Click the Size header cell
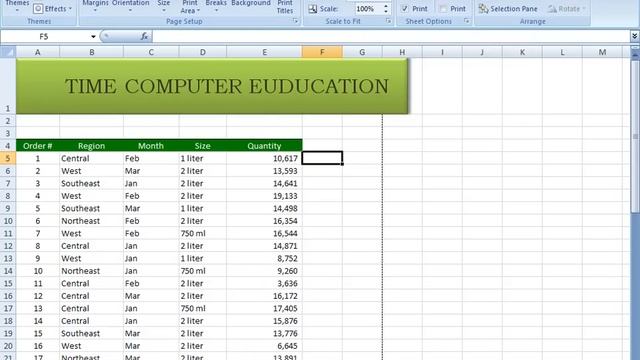The image size is (640, 360). (202, 146)
